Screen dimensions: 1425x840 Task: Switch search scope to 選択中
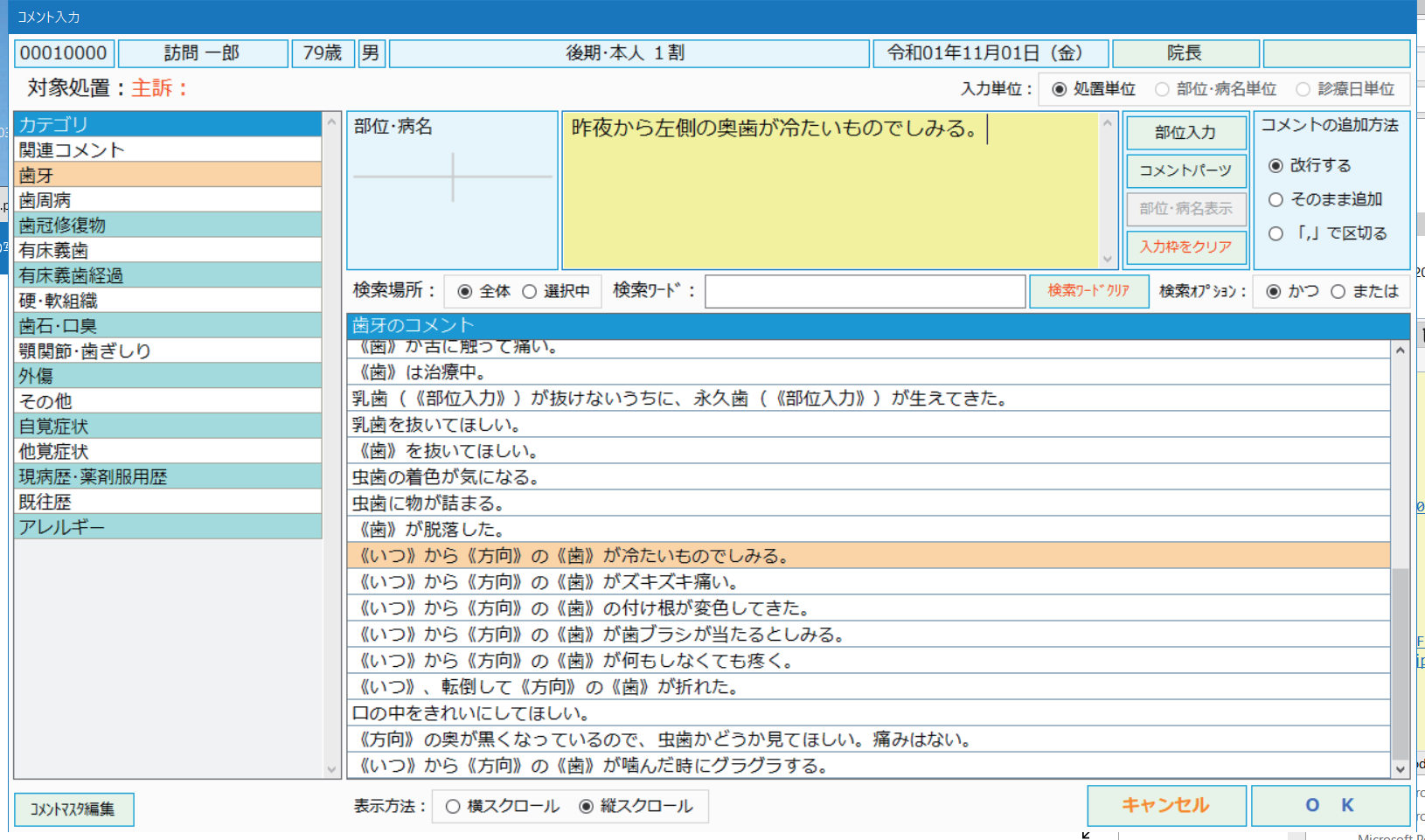[530, 291]
